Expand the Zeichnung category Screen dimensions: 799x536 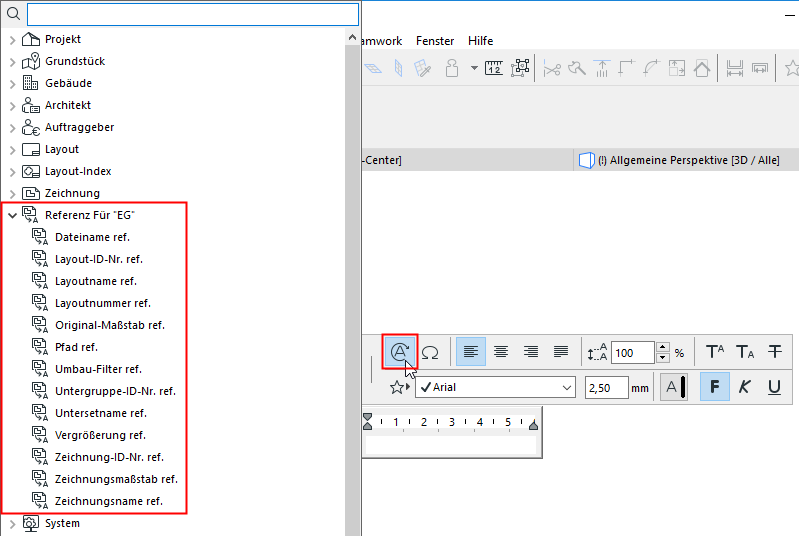pyautogui.click(x=13, y=194)
